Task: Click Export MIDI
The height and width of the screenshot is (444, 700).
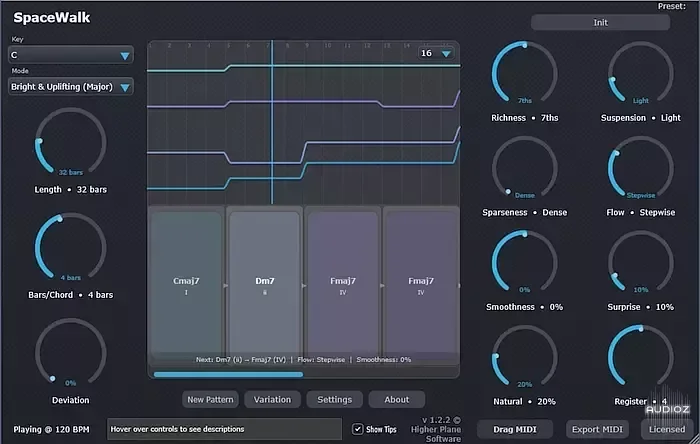Action: [x=597, y=429]
